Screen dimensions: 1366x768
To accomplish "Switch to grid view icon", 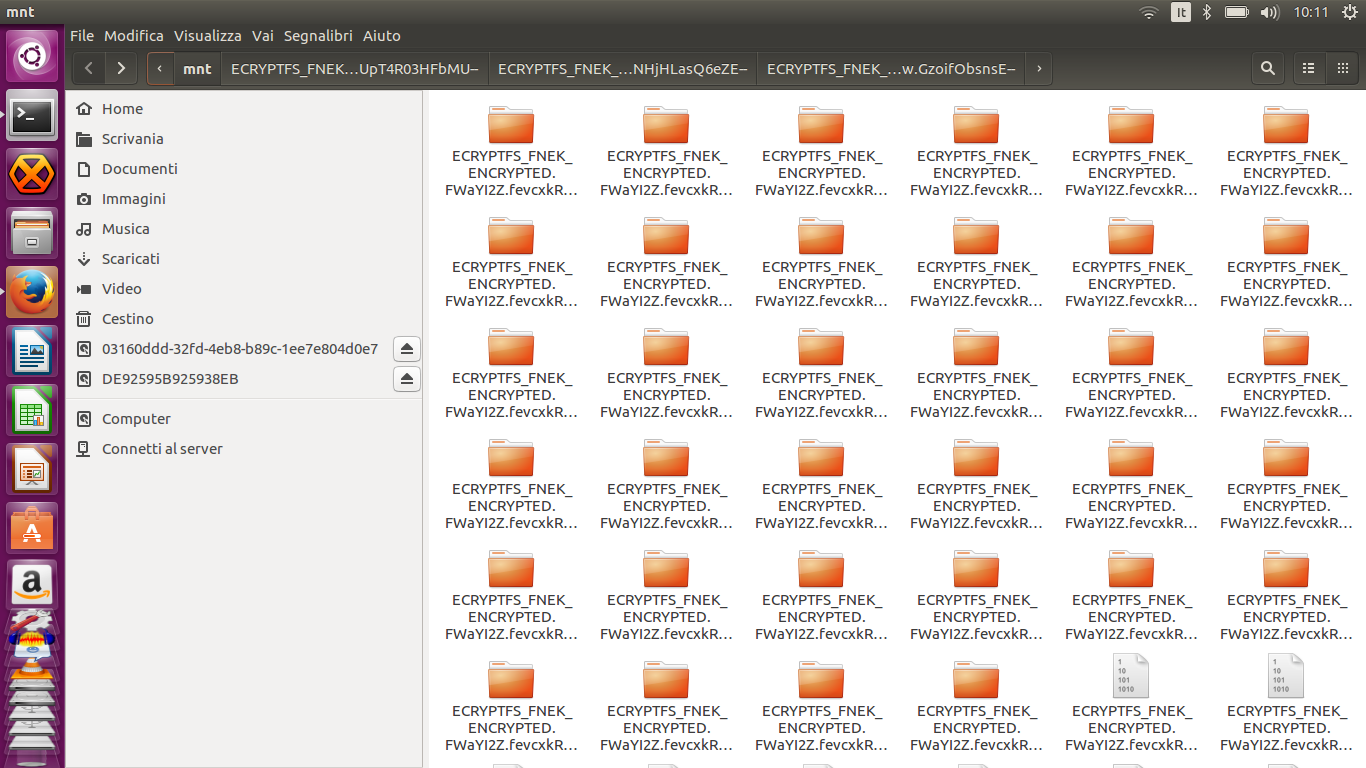I will pyautogui.click(x=1342, y=68).
